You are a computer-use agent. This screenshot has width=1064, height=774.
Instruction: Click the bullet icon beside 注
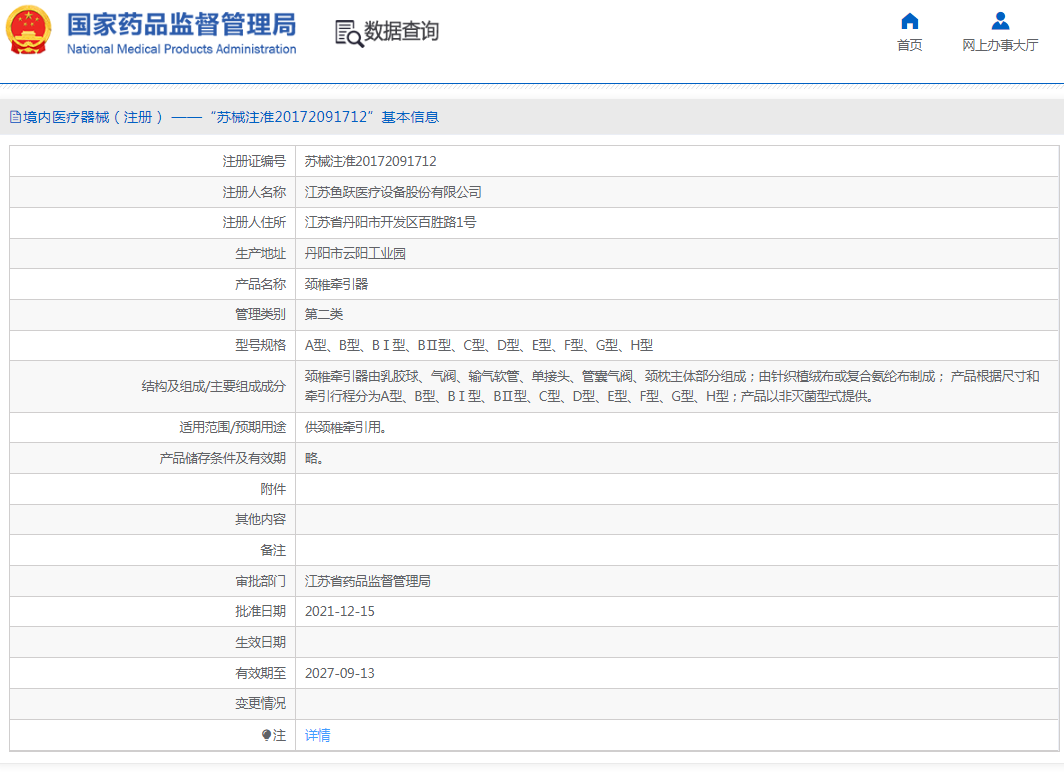(266, 735)
